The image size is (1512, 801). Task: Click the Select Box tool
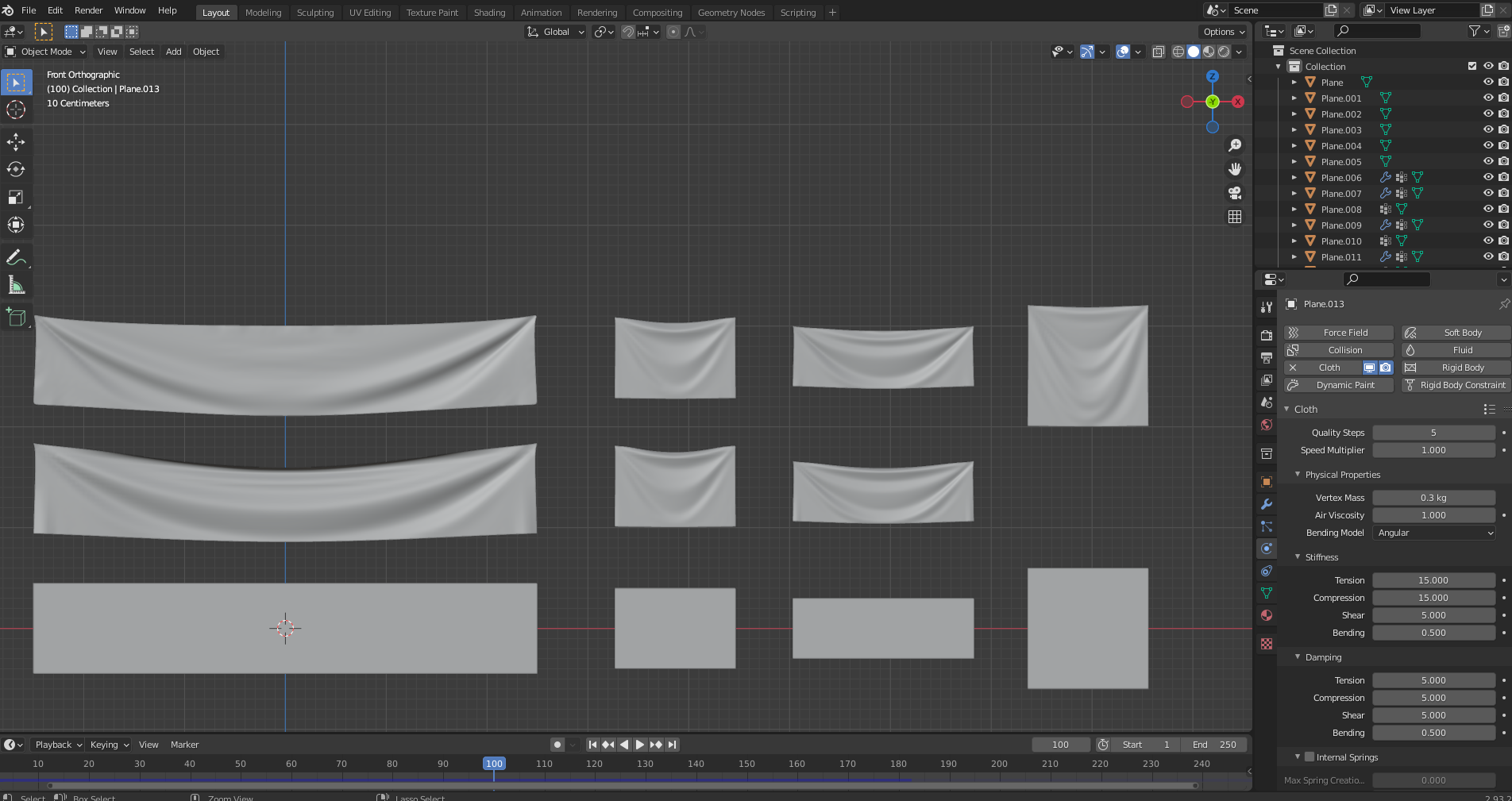coord(16,82)
